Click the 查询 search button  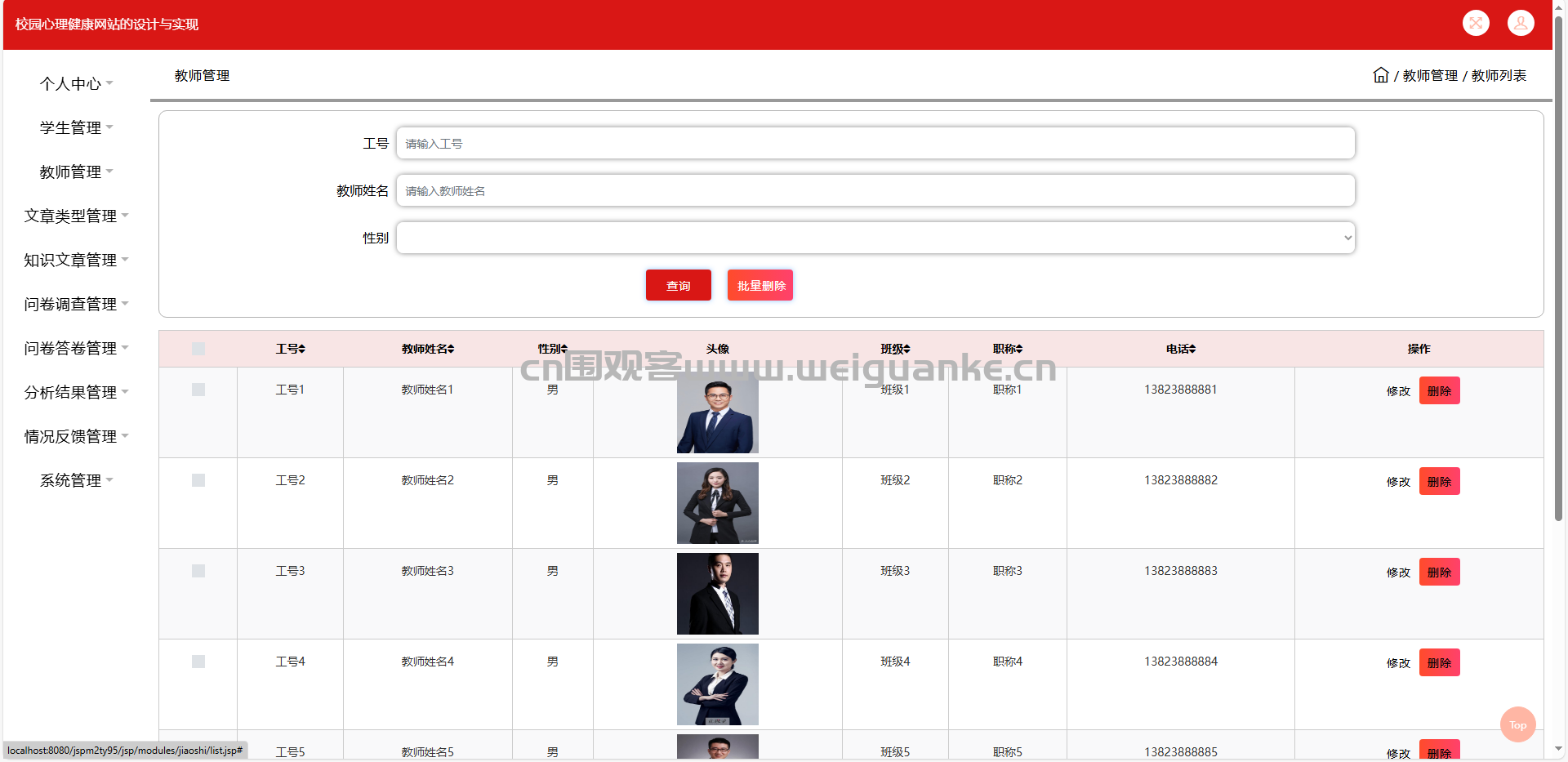coord(679,285)
